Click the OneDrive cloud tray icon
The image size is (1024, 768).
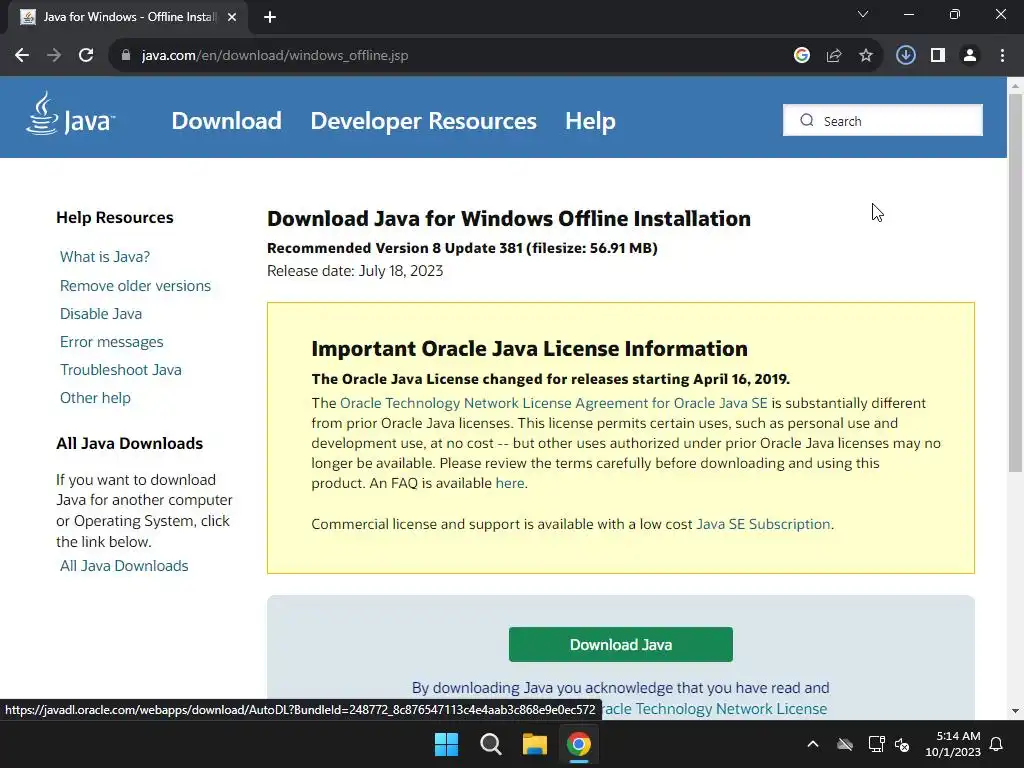click(x=845, y=744)
